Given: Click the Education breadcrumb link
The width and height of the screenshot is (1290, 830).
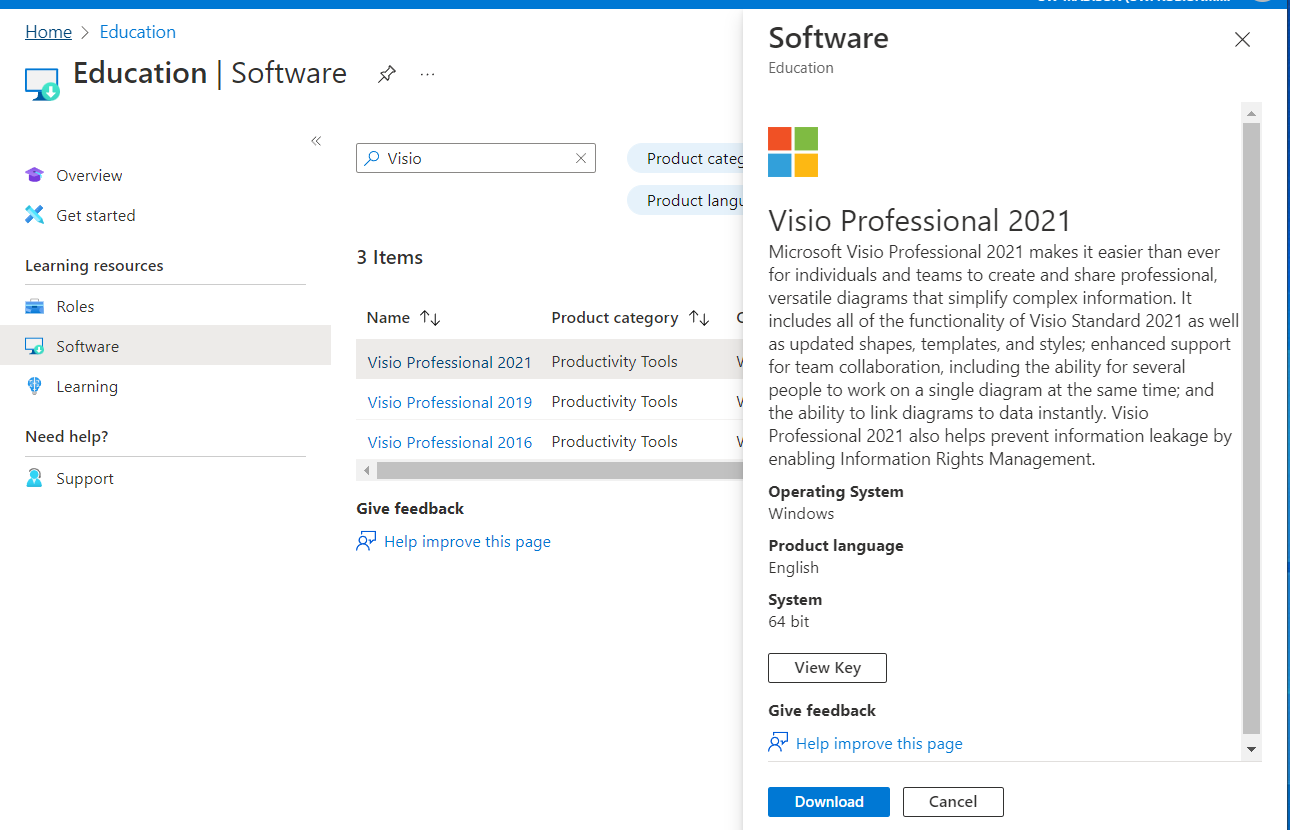Looking at the screenshot, I should (x=138, y=32).
